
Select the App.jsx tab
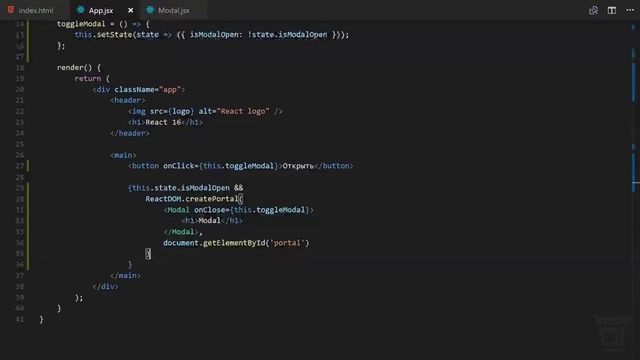101,10
